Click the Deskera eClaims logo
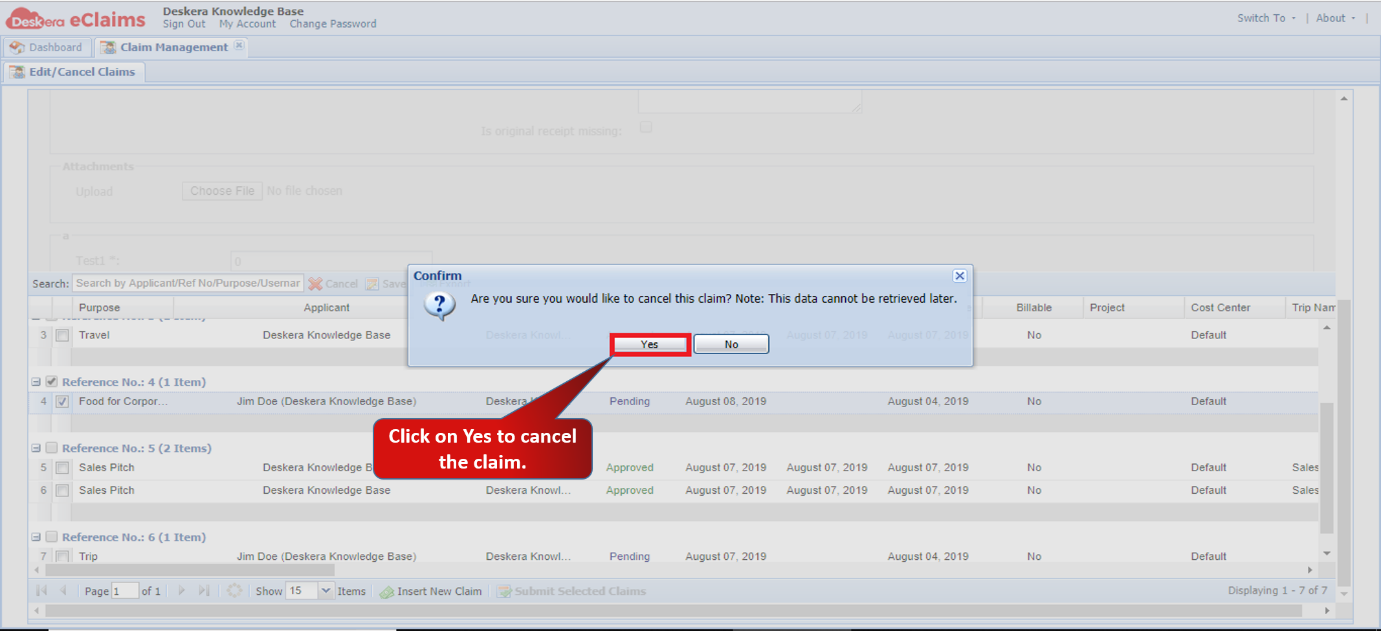The width and height of the screenshot is (1381, 631). (76, 18)
